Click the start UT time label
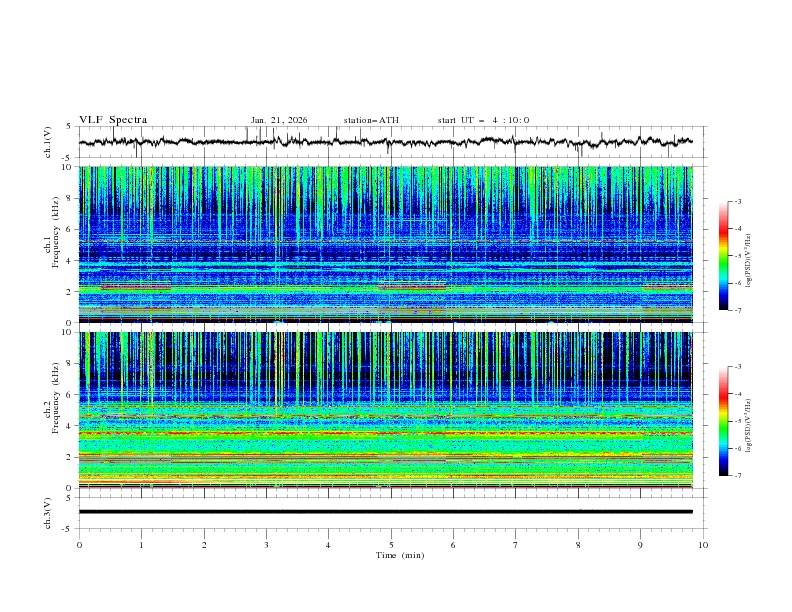Image resolution: width=792 pixels, height=612 pixels. click(x=483, y=120)
